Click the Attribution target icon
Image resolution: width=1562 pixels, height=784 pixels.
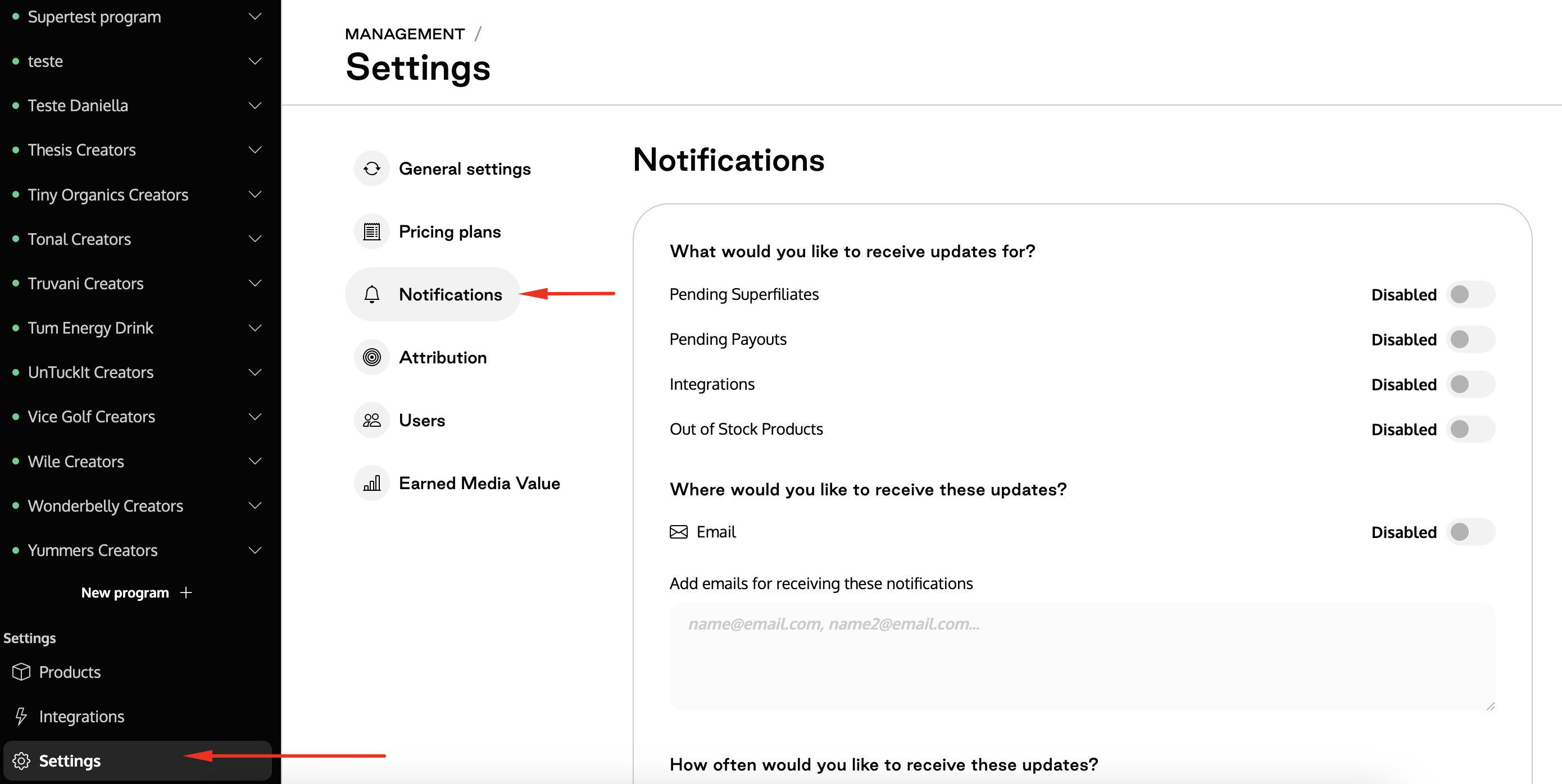(372, 358)
